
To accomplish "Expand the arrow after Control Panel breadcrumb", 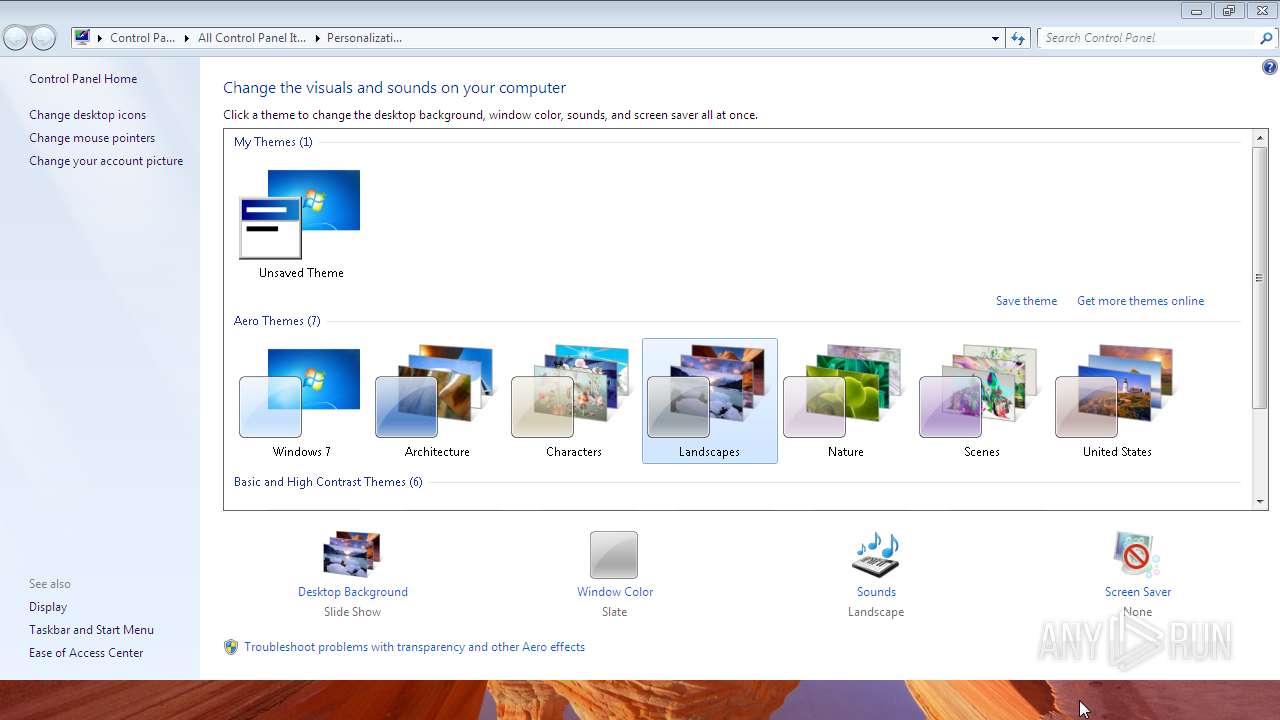I will click(x=187, y=38).
